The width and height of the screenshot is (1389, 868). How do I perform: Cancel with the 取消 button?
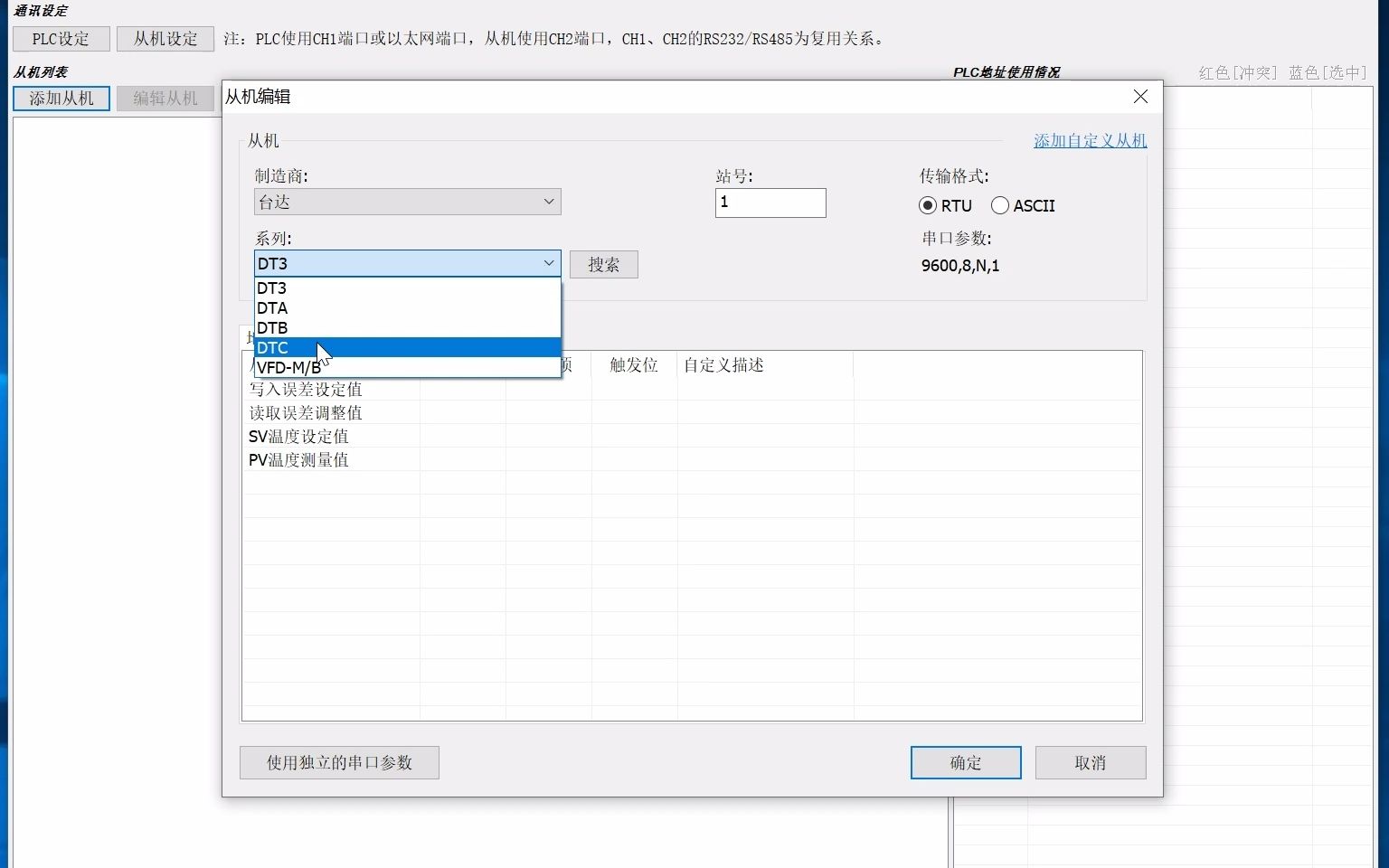pyautogui.click(x=1091, y=763)
